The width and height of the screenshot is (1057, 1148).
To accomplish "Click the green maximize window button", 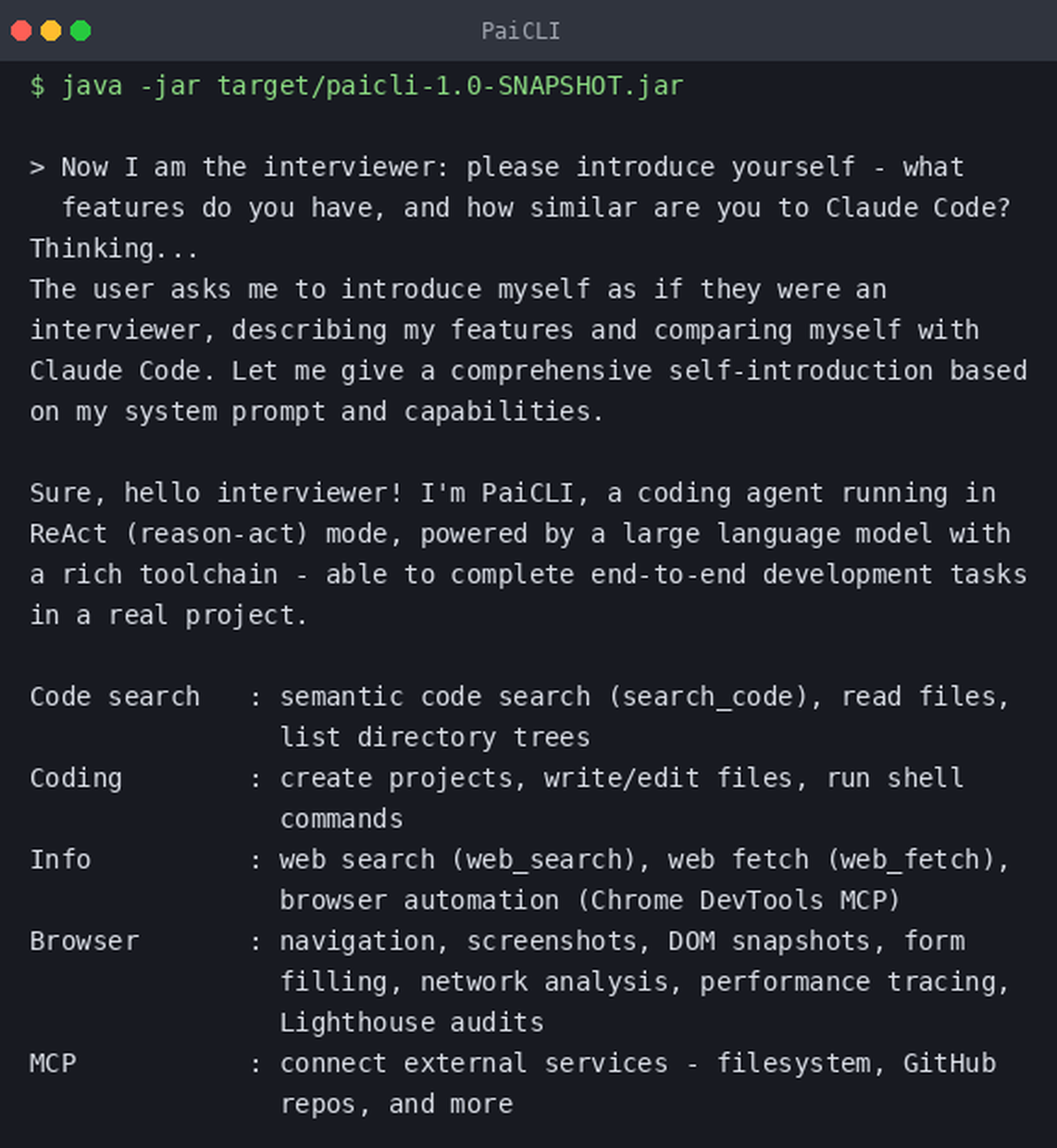I will pyautogui.click(x=81, y=31).
